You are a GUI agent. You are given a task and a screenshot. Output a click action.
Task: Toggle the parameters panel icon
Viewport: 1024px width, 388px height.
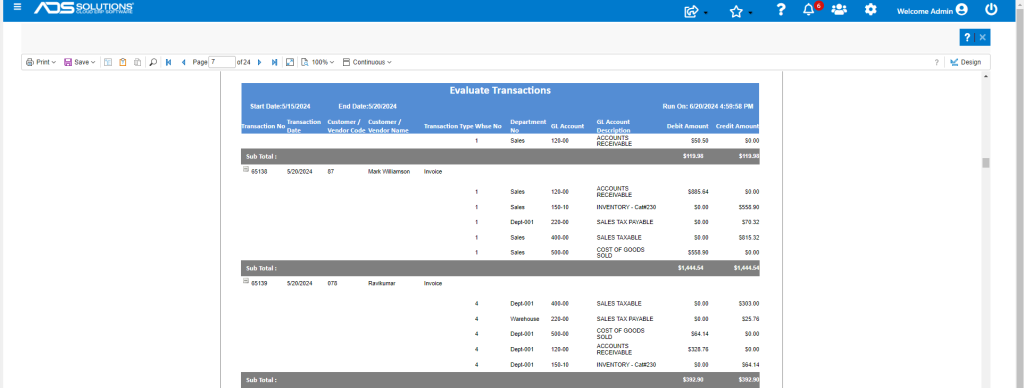(x=108, y=62)
